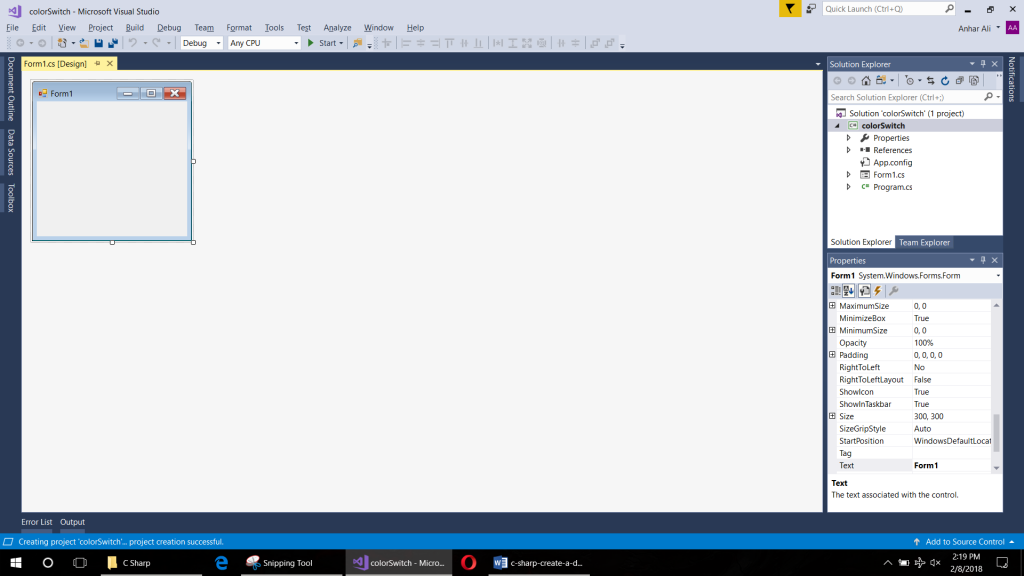Unpin the Solution Explorer panel
1024x576 pixels.
click(983, 64)
